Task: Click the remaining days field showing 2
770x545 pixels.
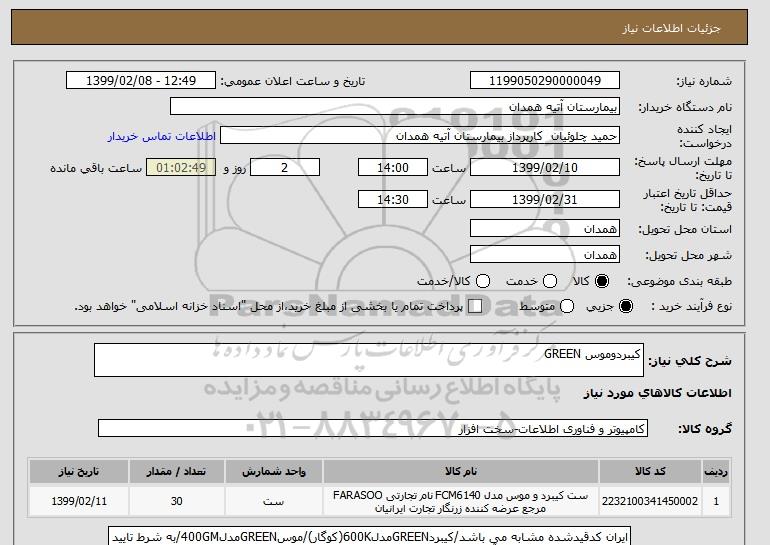Action: click(285, 167)
